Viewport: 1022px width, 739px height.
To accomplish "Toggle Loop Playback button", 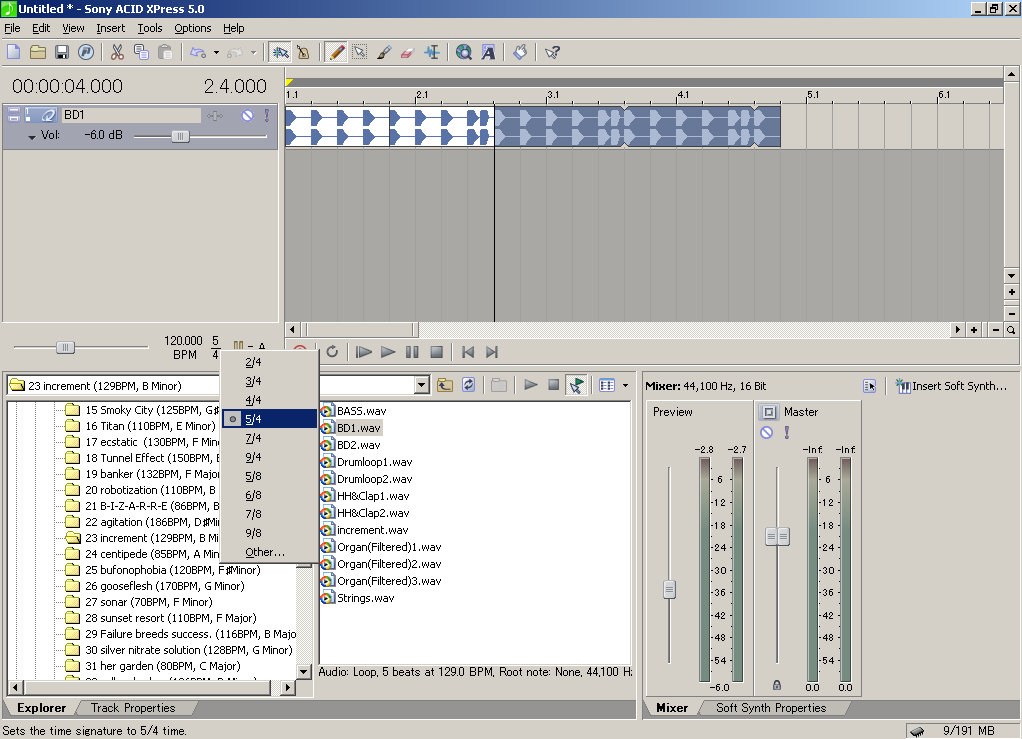I will tap(332, 352).
